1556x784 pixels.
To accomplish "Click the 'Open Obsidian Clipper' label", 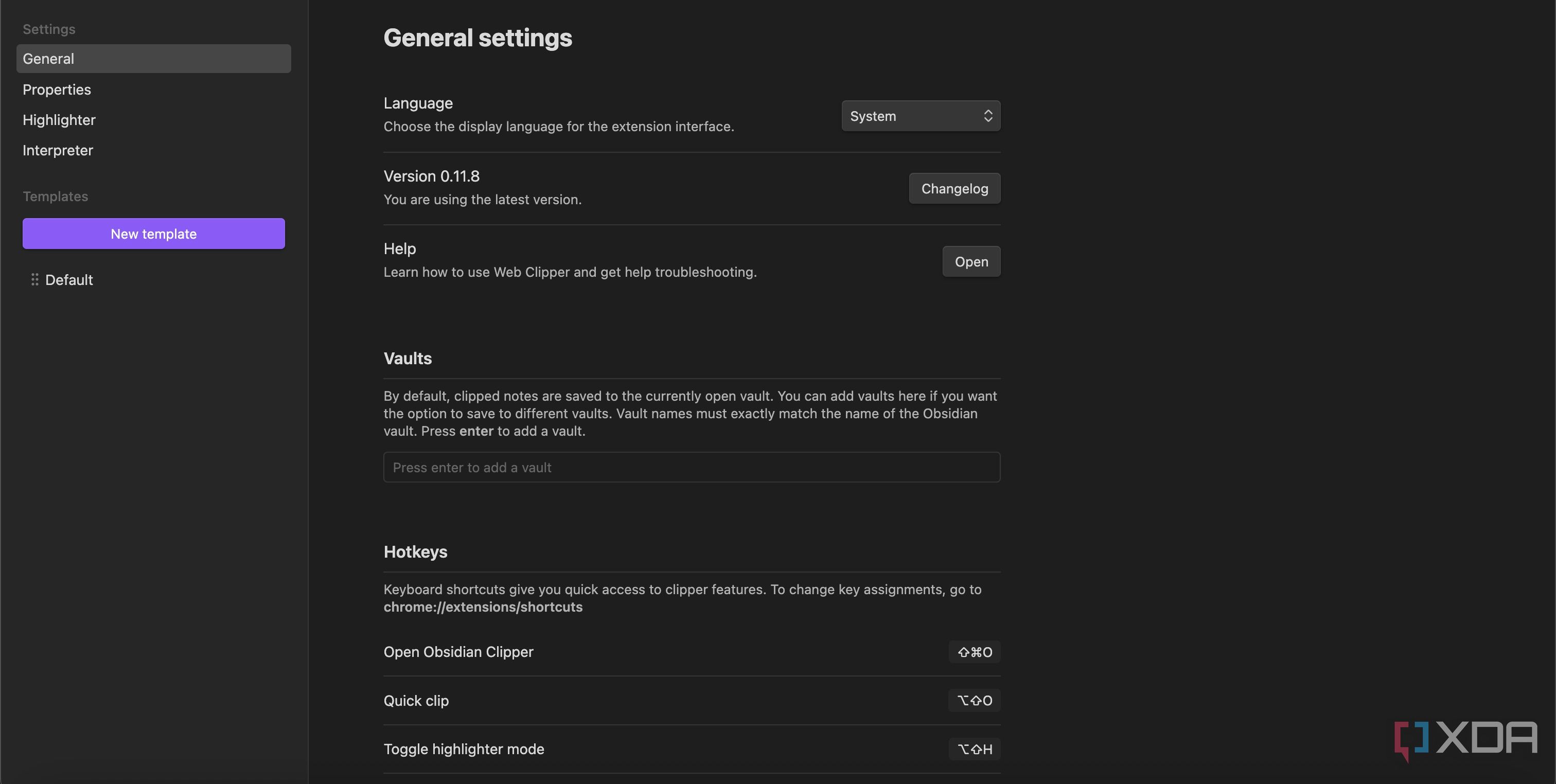I will pos(458,652).
